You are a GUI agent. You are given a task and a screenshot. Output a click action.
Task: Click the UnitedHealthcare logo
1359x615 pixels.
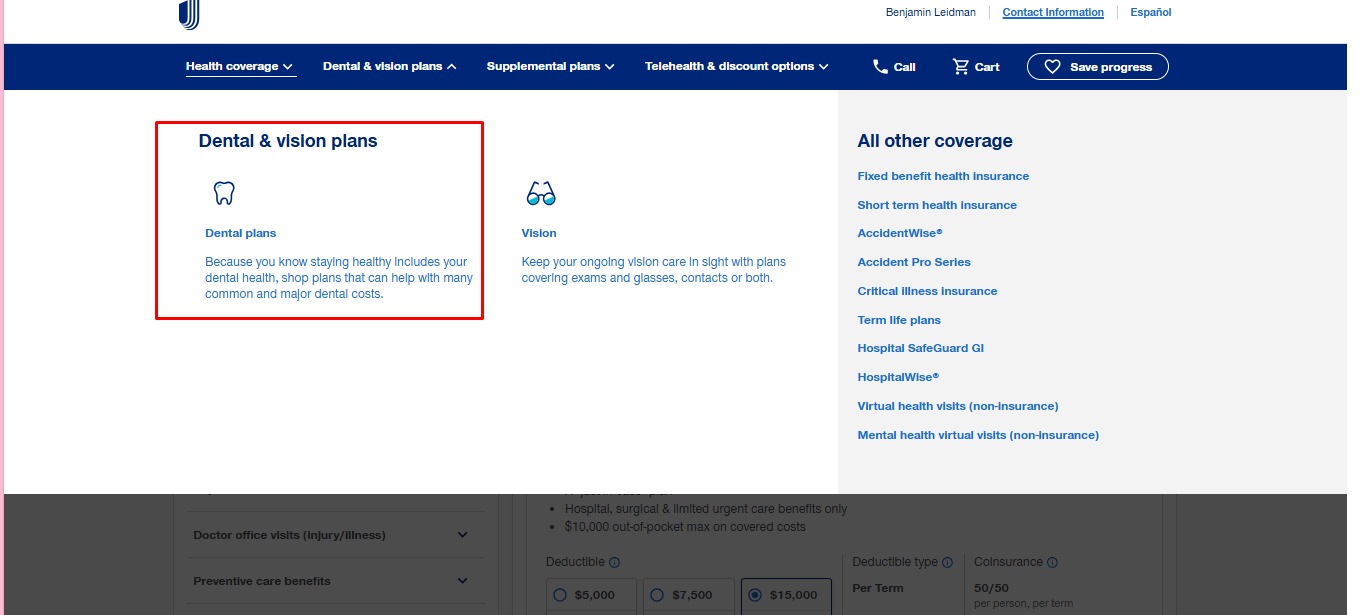tap(189, 14)
